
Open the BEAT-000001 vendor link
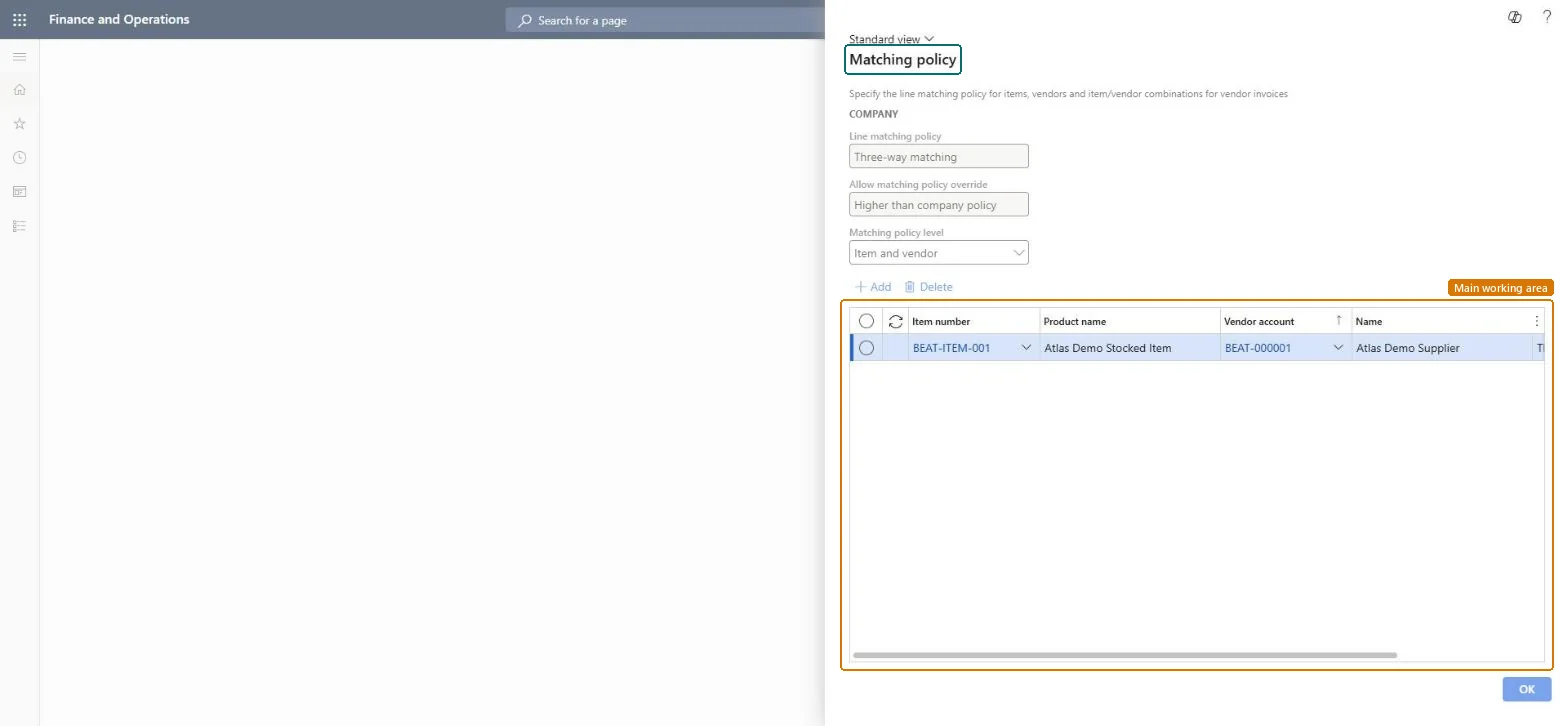pyautogui.click(x=1258, y=348)
